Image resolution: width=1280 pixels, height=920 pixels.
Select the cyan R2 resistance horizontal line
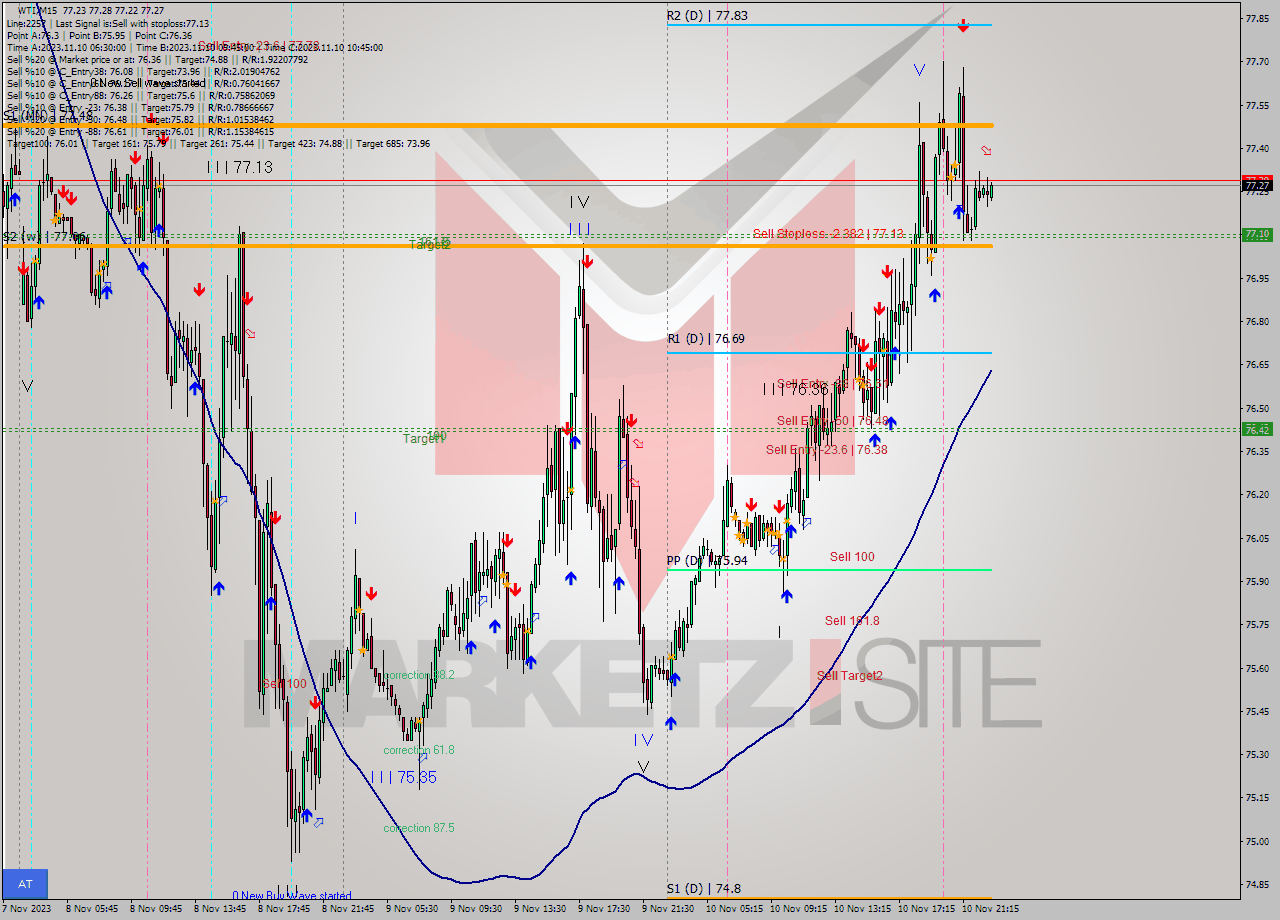click(x=829, y=25)
